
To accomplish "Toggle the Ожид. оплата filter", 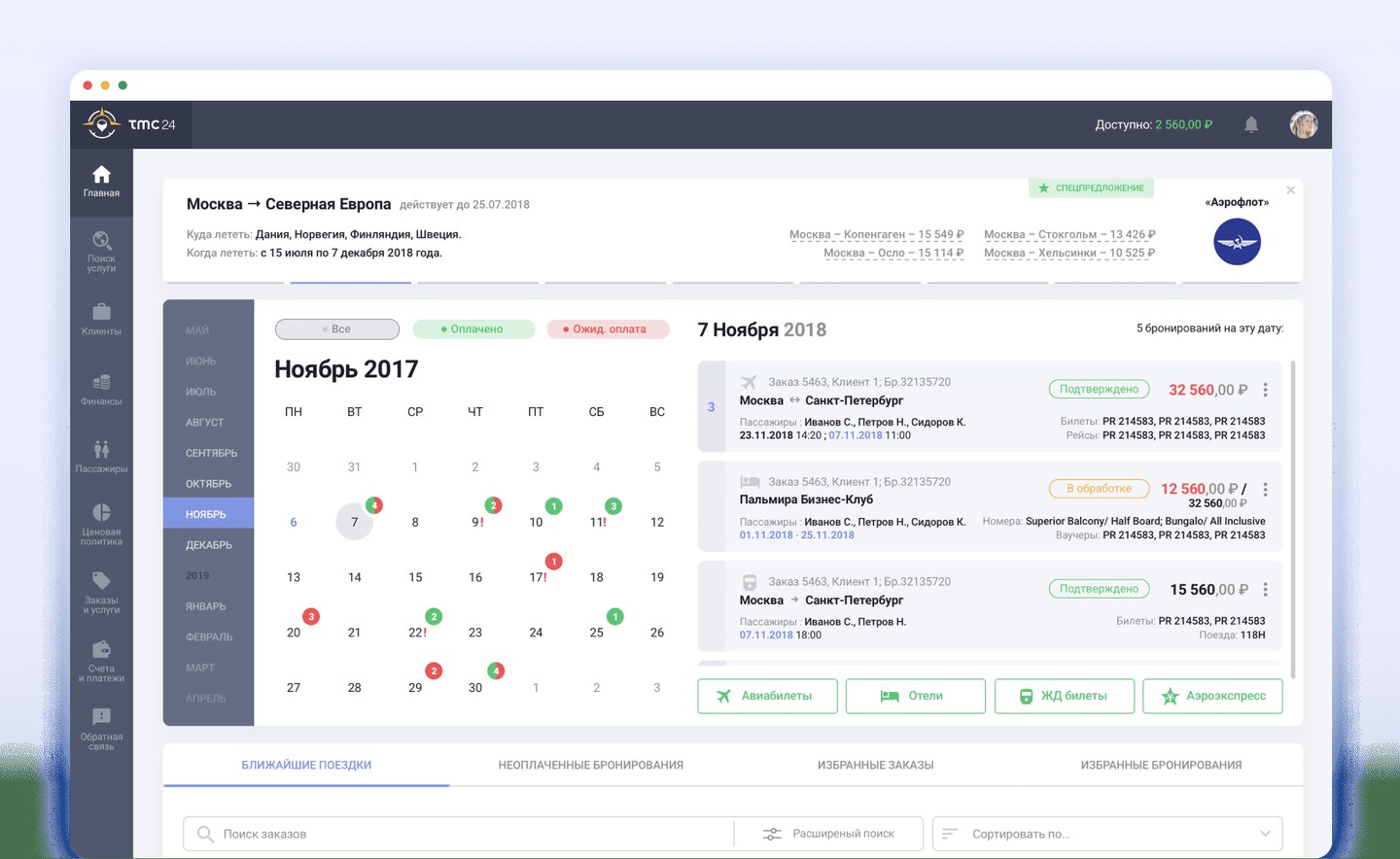I will point(608,329).
